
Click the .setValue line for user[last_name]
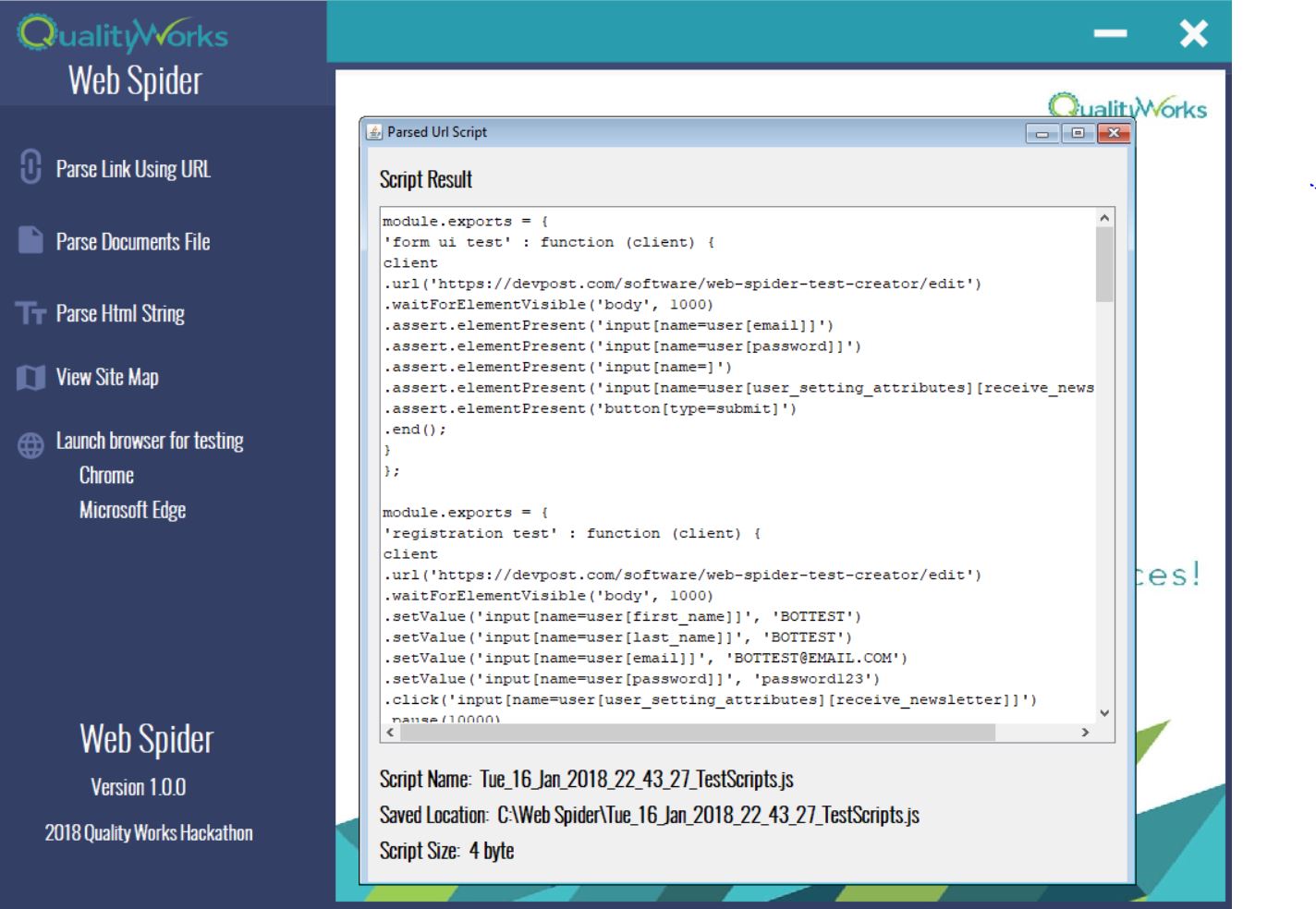coord(617,637)
